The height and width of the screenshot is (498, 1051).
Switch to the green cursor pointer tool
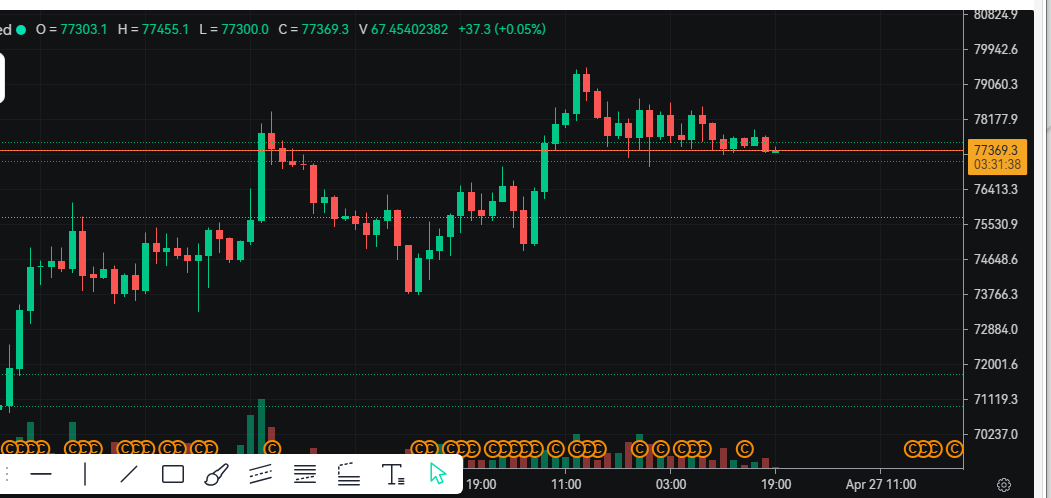437,474
